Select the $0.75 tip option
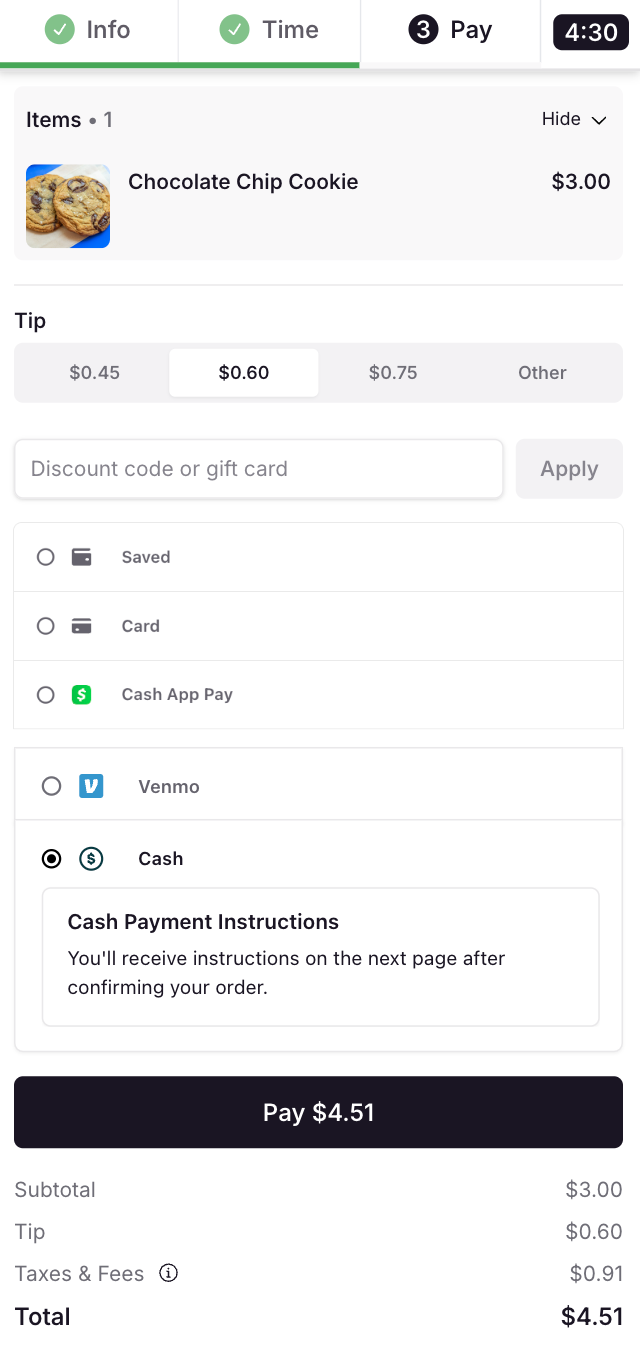Screen dimensions: 640x1348 click(x=393, y=373)
